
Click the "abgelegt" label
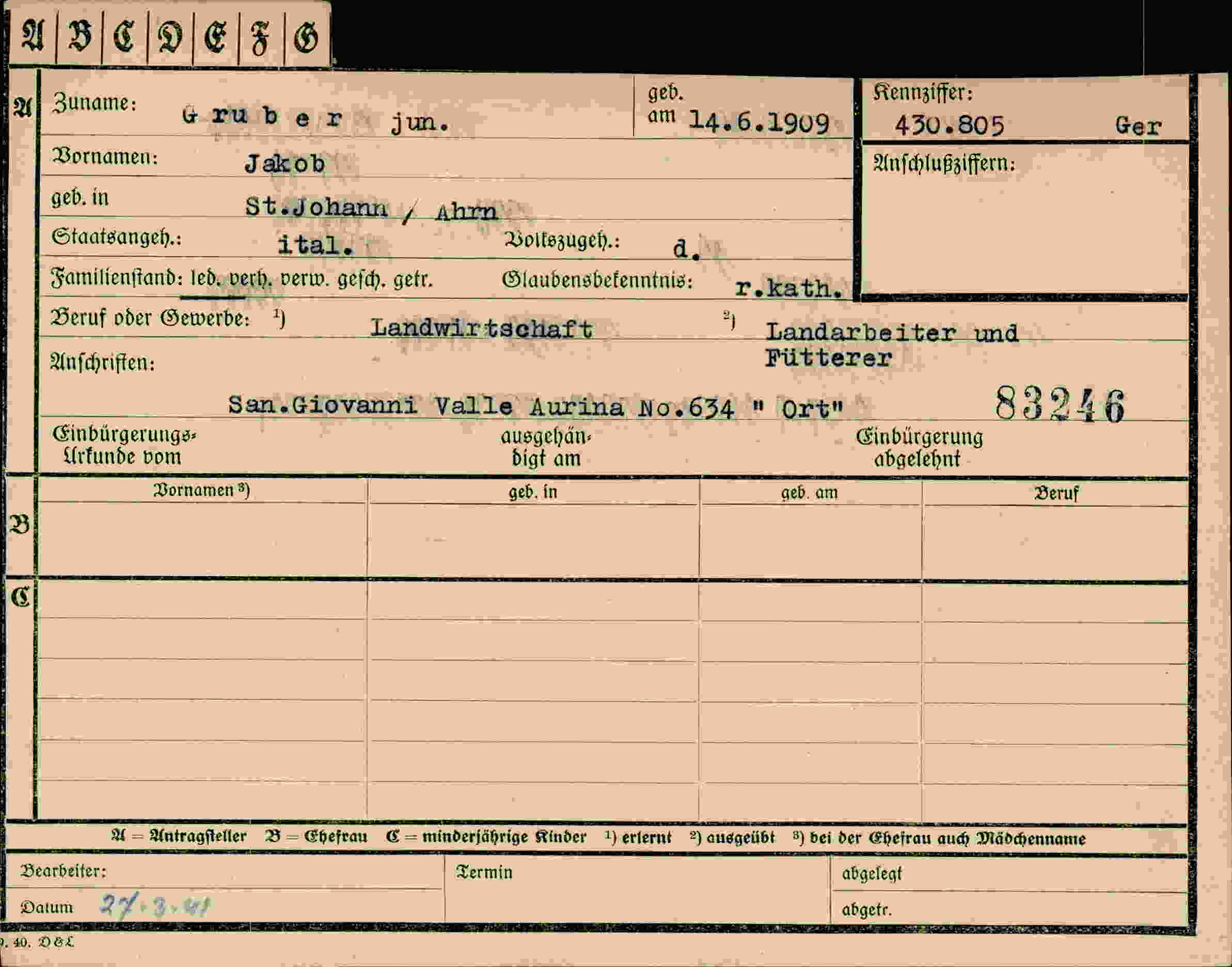(x=872, y=874)
